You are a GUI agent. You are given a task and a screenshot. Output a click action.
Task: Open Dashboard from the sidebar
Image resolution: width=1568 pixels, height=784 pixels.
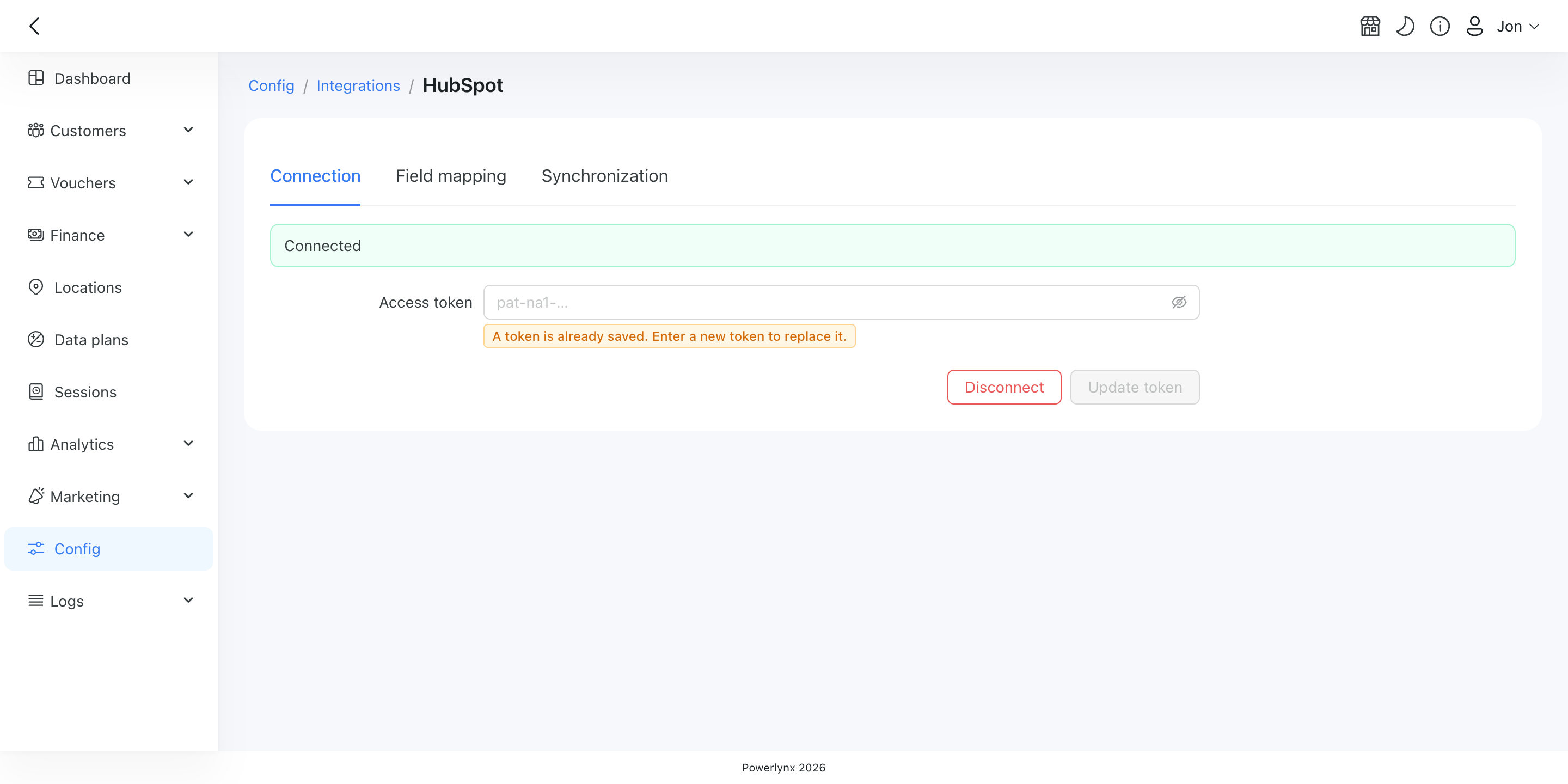pyautogui.click(x=109, y=78)
